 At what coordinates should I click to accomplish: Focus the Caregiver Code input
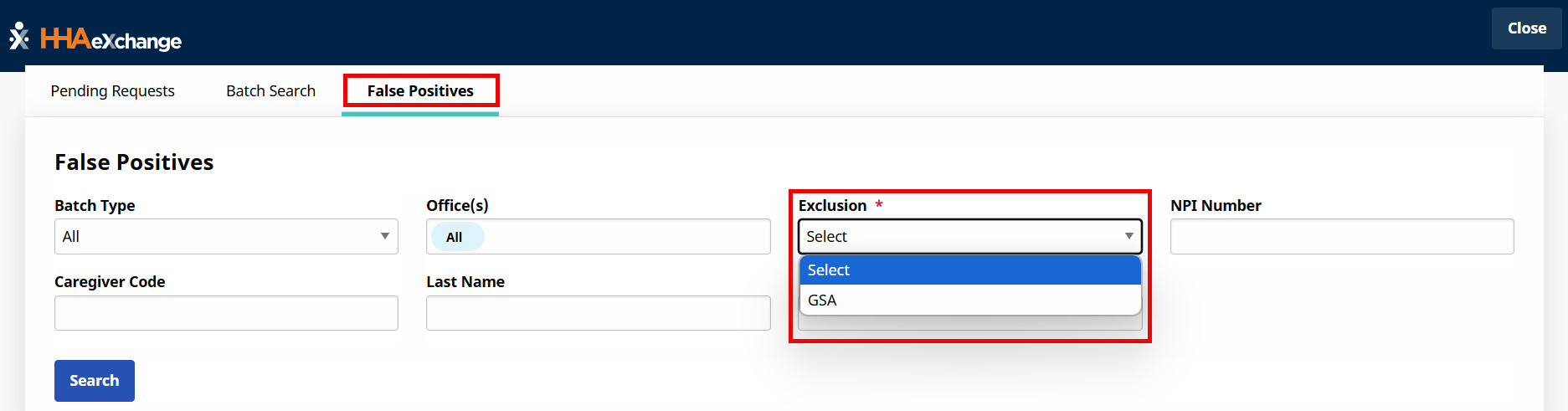[226, 313]
